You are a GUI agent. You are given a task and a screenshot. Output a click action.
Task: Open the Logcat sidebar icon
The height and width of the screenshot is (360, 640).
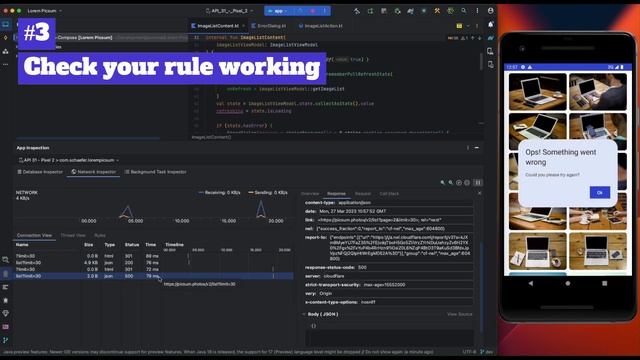(6, 287)
